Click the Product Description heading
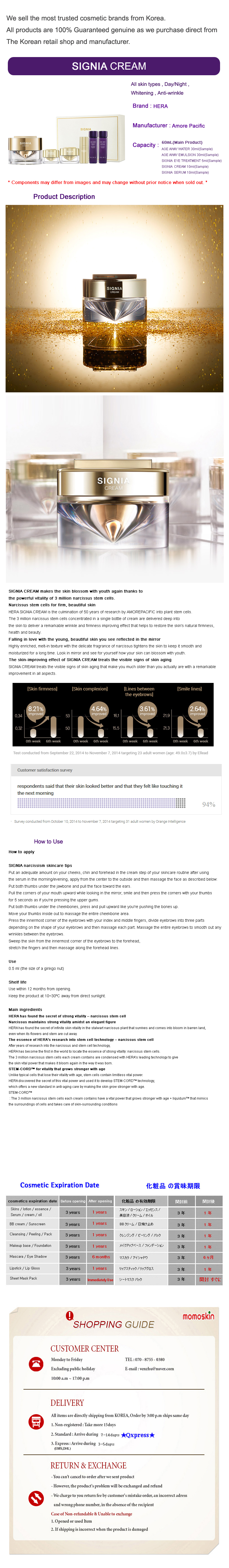 click(x=64, y=197)
